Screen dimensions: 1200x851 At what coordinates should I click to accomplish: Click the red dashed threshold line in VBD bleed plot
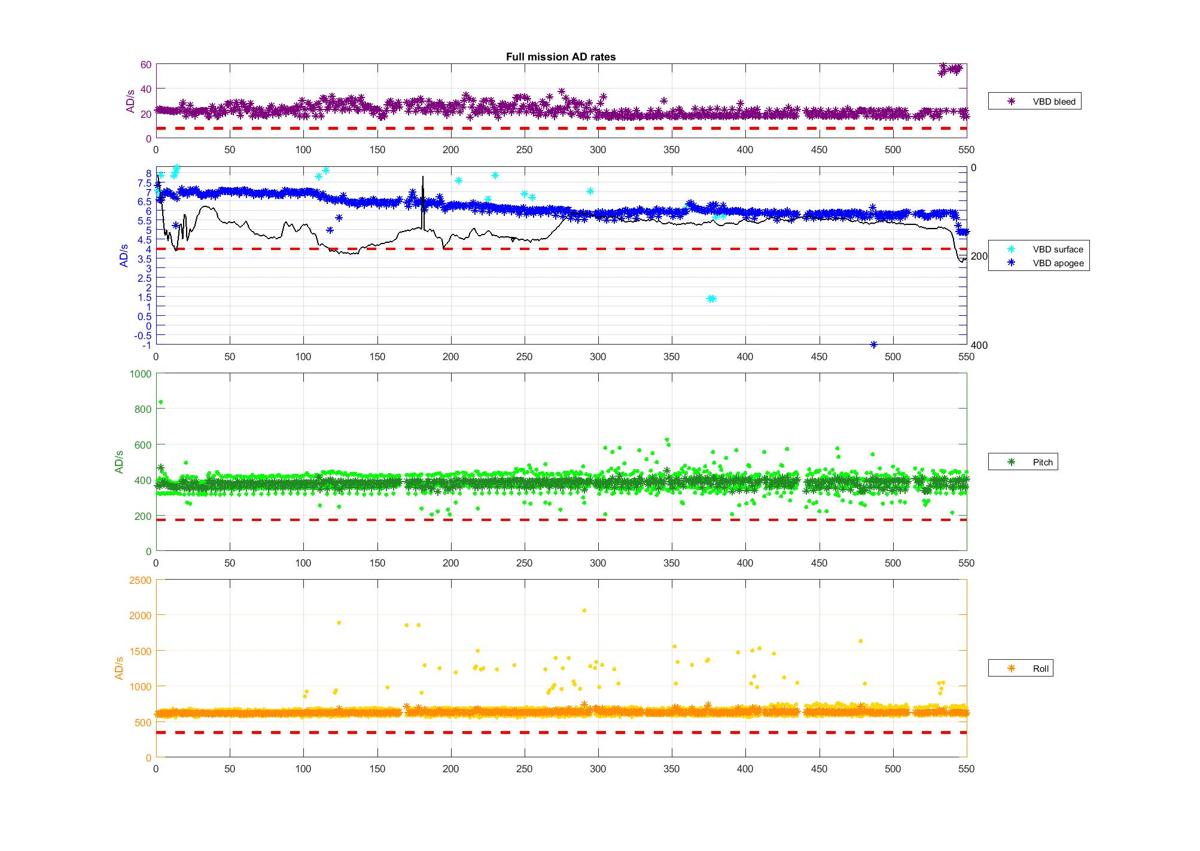click(x=561, y=128)
